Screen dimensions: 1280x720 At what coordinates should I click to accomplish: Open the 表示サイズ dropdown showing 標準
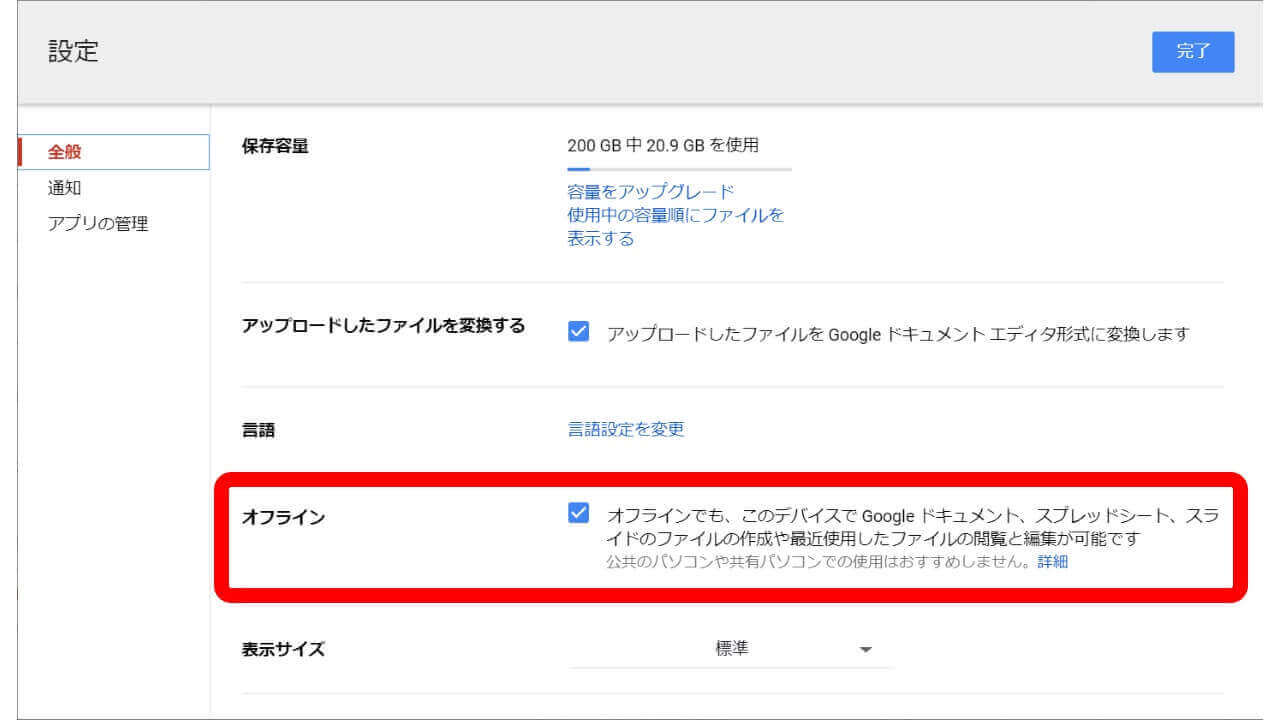tap(731, 649)
